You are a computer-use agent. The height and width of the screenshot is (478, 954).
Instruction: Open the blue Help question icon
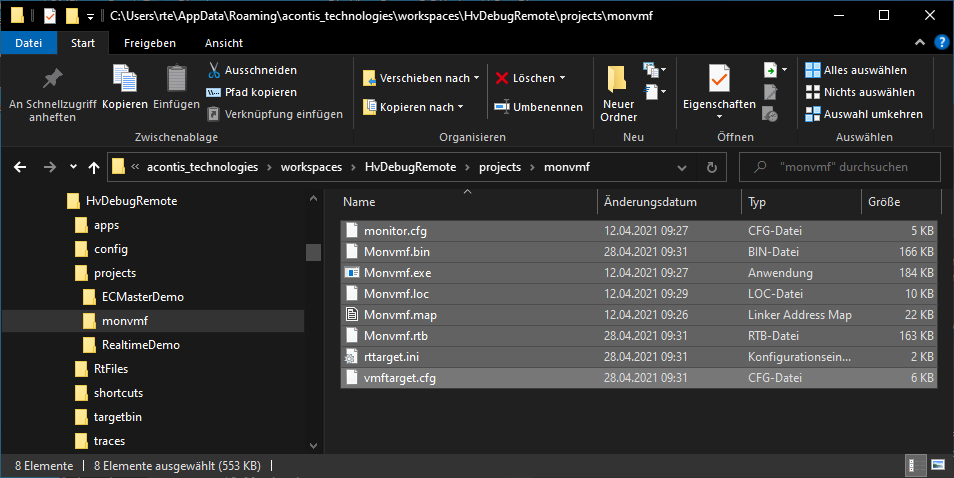941,43
